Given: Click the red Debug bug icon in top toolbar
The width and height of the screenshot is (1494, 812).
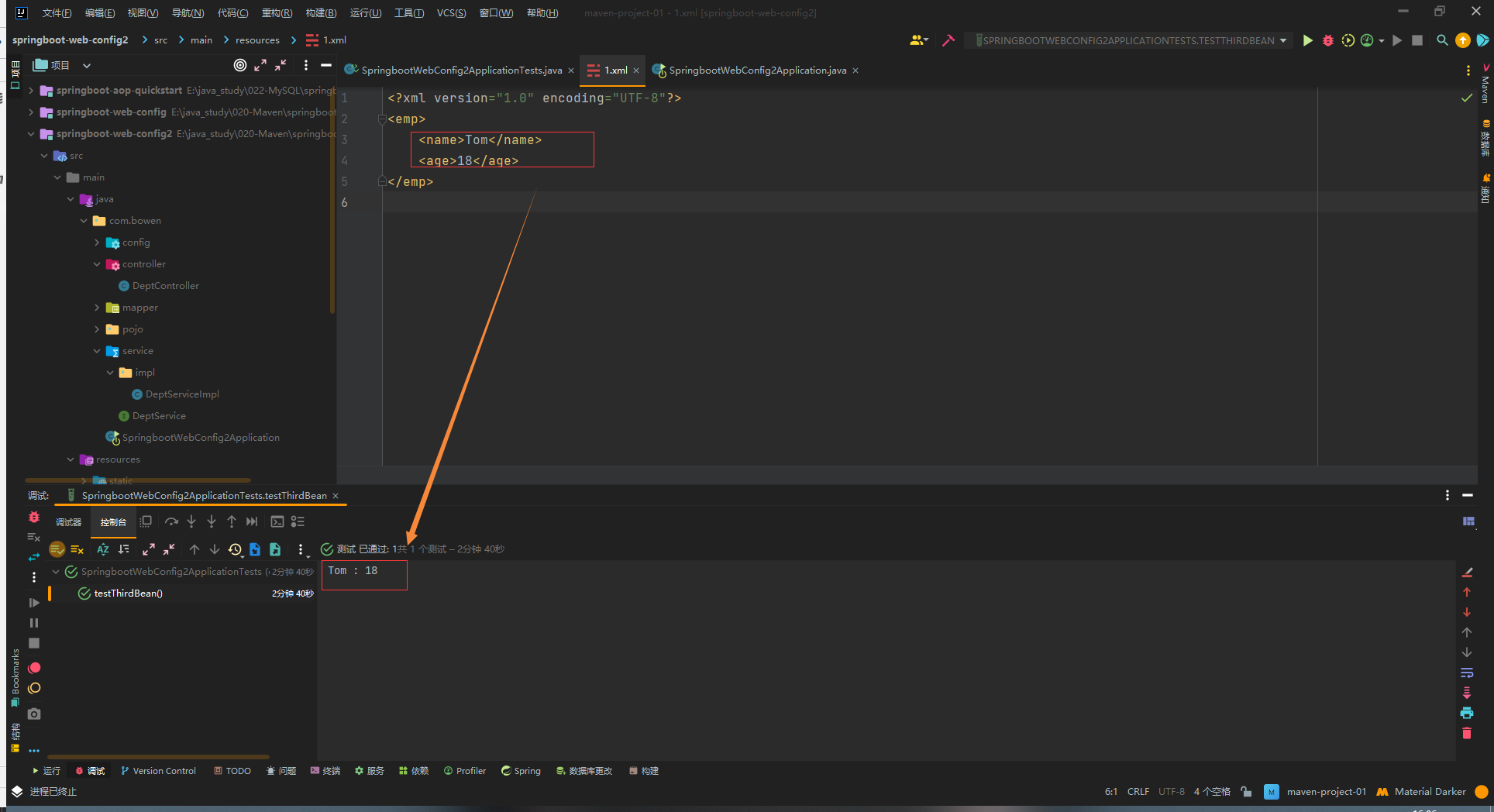Looking at the screenshot, I should coord(1327,40).
